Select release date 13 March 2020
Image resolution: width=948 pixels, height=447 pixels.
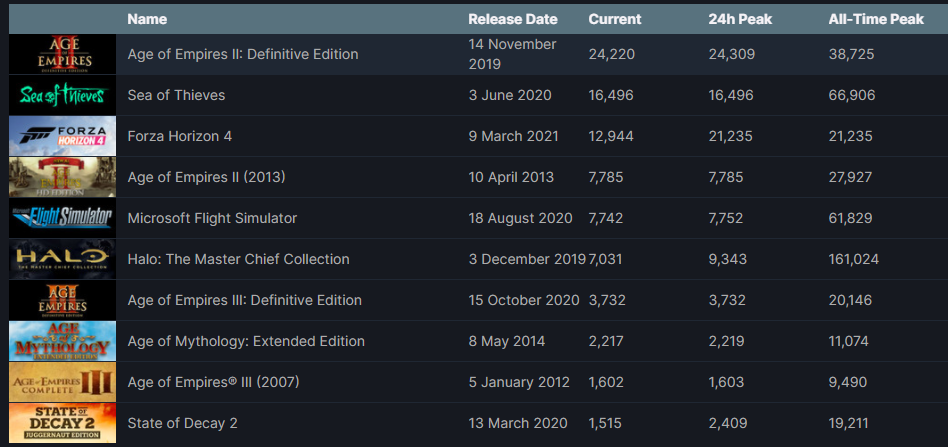tap(518, 423)
